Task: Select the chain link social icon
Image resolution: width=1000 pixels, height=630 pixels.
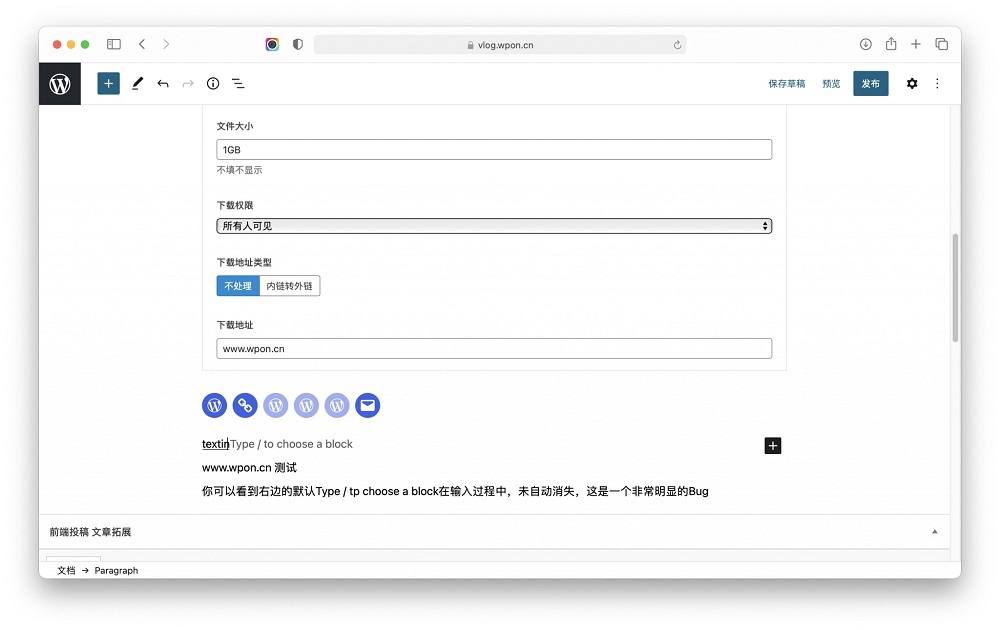Action: 245,405
